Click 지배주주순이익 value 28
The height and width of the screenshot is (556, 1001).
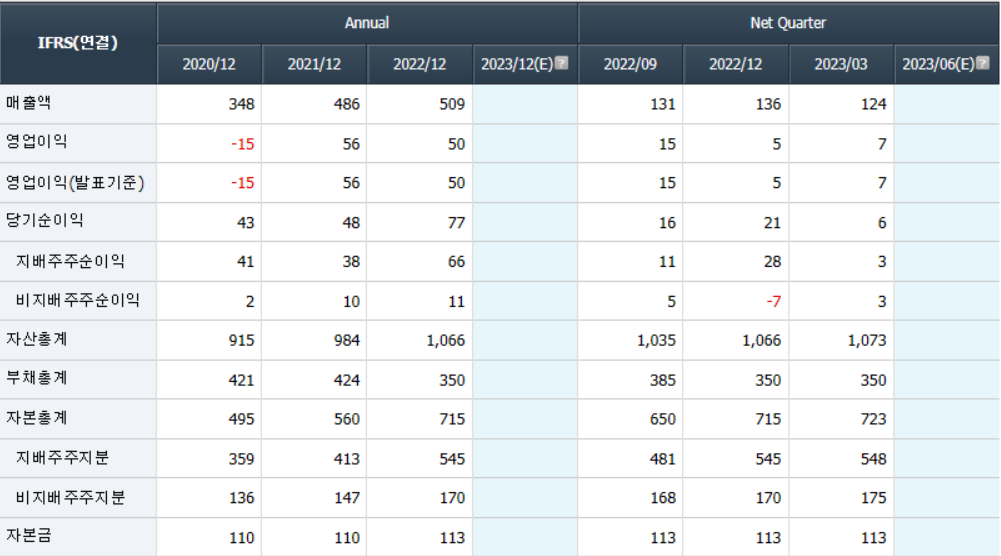point(772,262)
